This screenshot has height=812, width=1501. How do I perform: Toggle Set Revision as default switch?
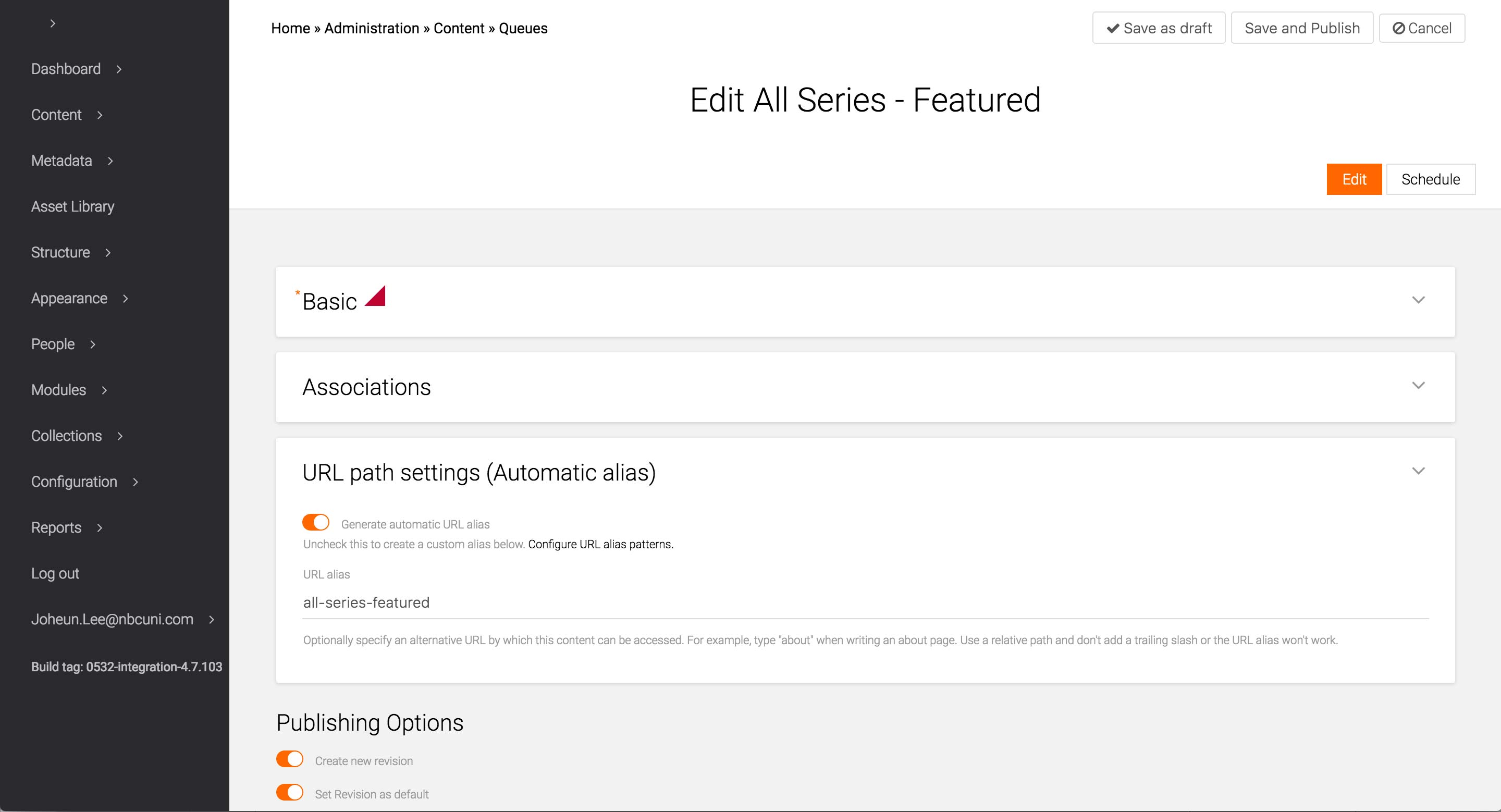[290, 792]
